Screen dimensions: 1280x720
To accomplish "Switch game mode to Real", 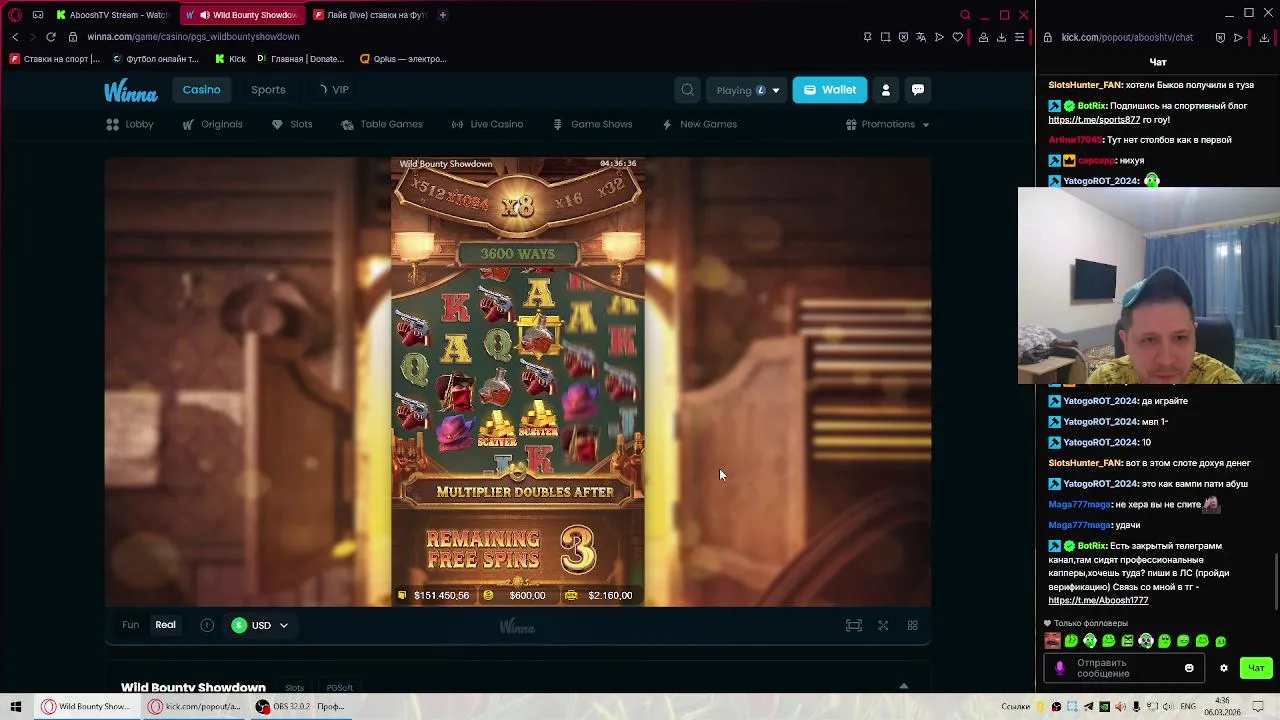I will pos(165,625).
